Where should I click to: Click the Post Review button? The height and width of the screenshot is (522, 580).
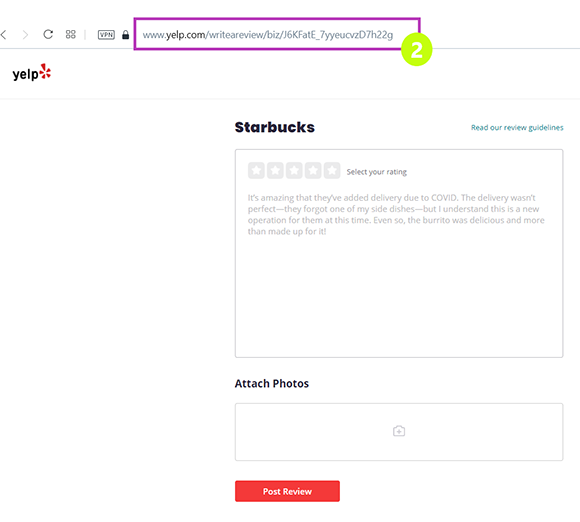[287, 491]
